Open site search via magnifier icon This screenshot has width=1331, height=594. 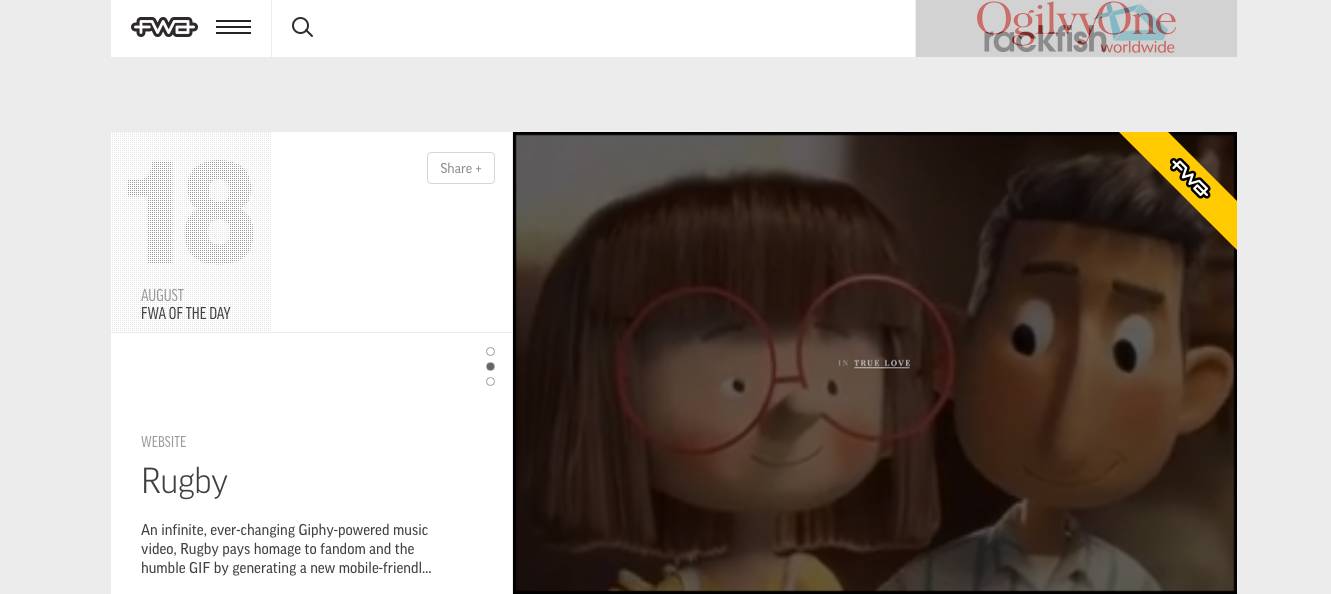[302, 27]
